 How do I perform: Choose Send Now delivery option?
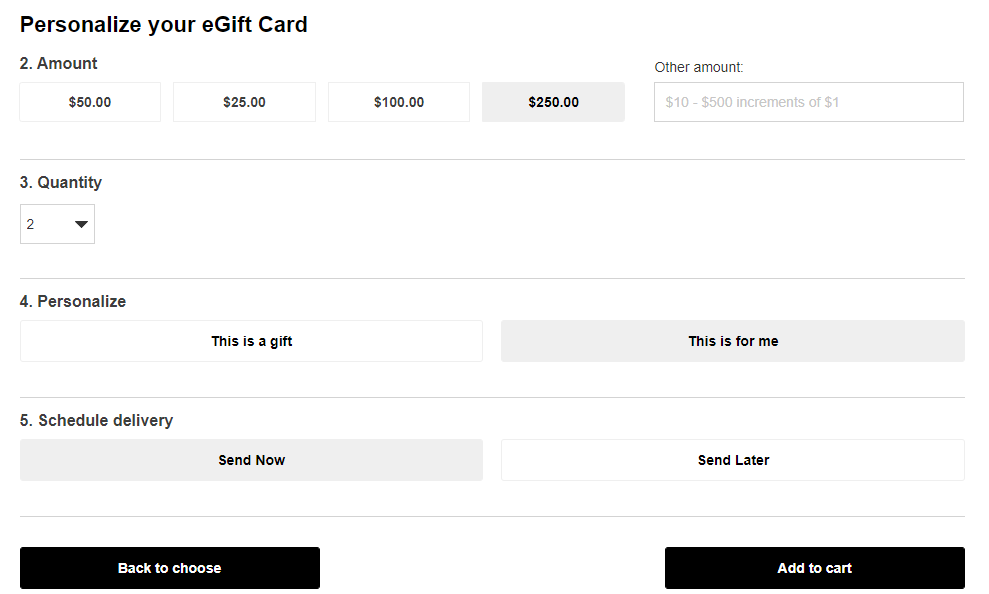click(x=251, y=460)
